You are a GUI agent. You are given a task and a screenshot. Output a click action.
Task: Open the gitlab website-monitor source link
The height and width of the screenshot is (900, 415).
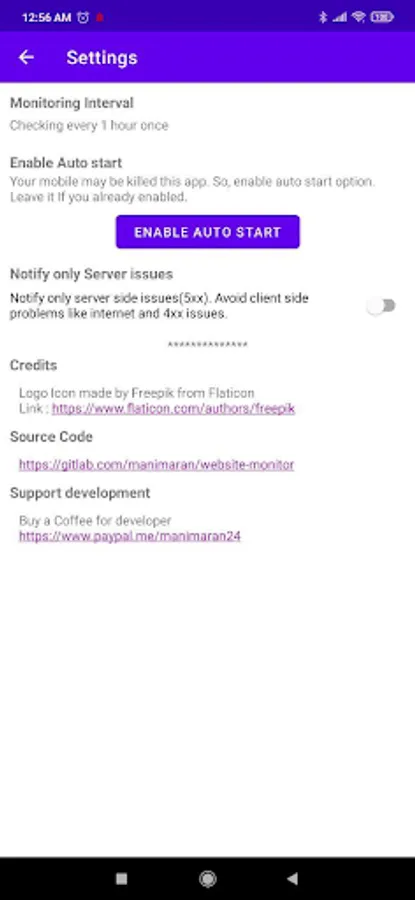(156, 464)
